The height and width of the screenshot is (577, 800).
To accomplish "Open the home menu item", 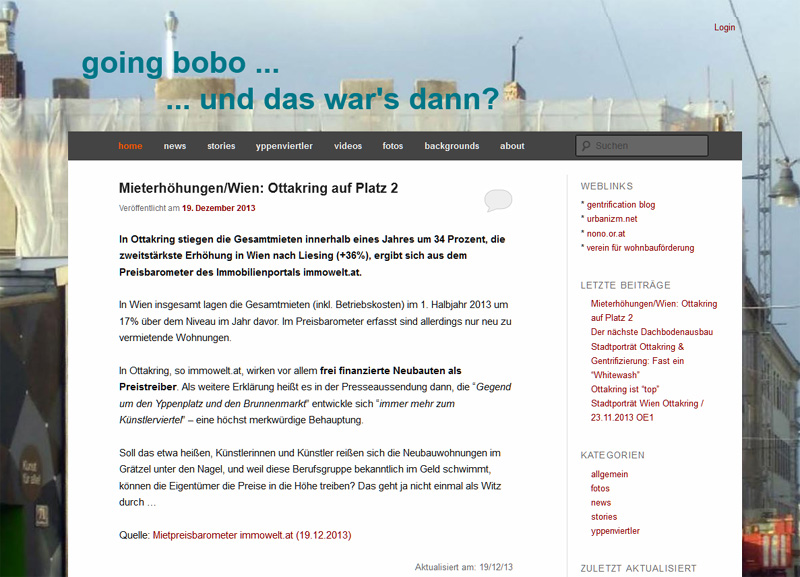I will 130,146.
